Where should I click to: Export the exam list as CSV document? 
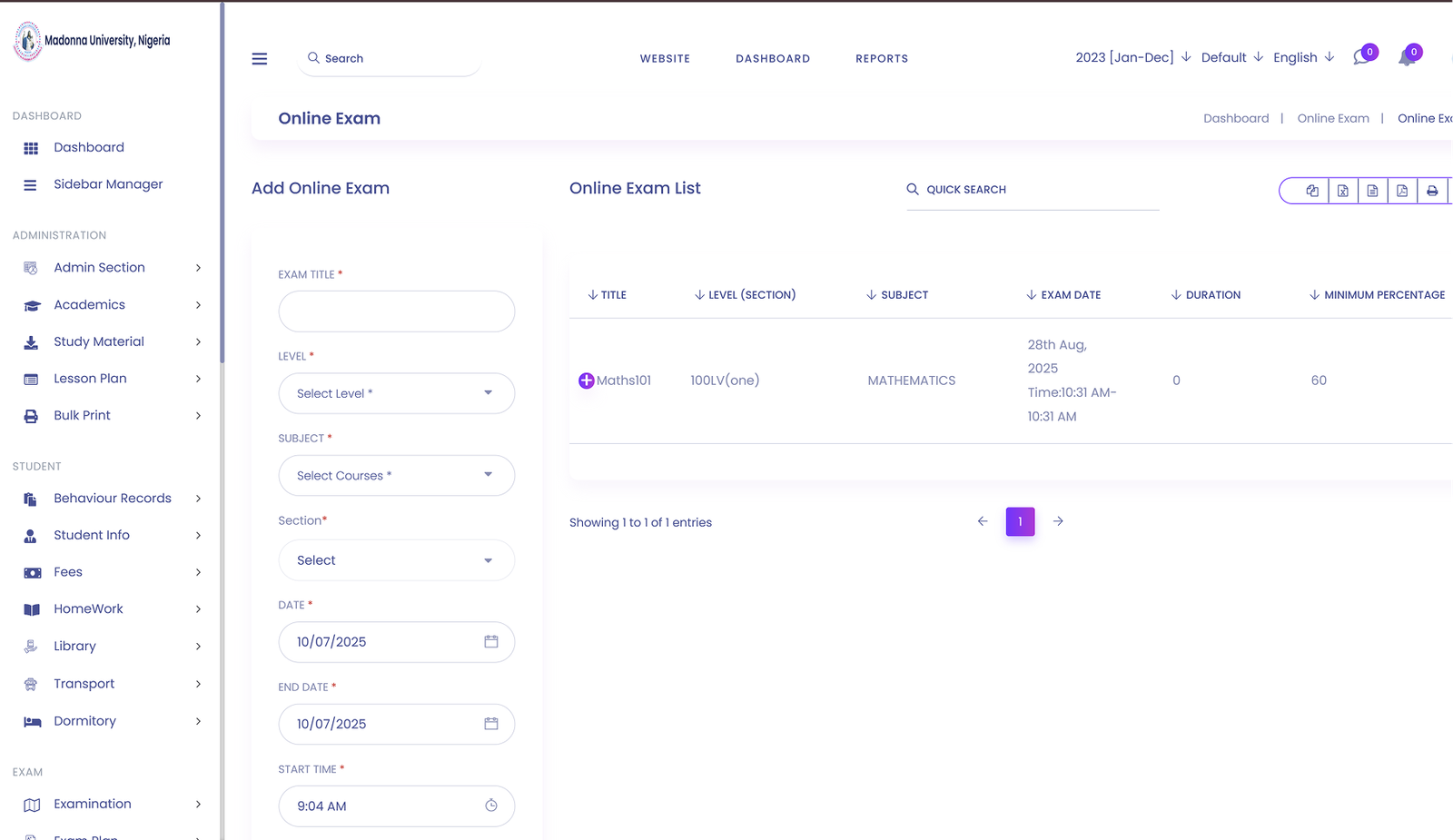[x=1372, y=191]
